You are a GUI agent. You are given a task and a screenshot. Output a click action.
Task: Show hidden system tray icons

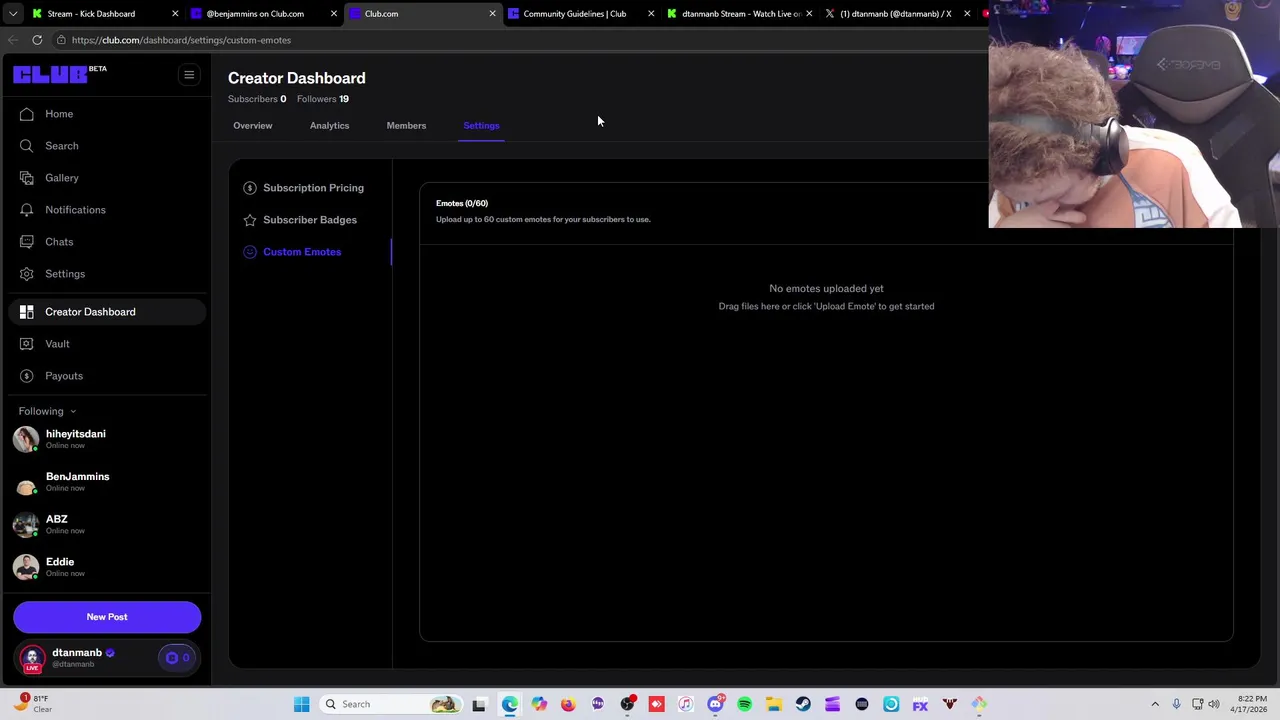point(1155,704)
